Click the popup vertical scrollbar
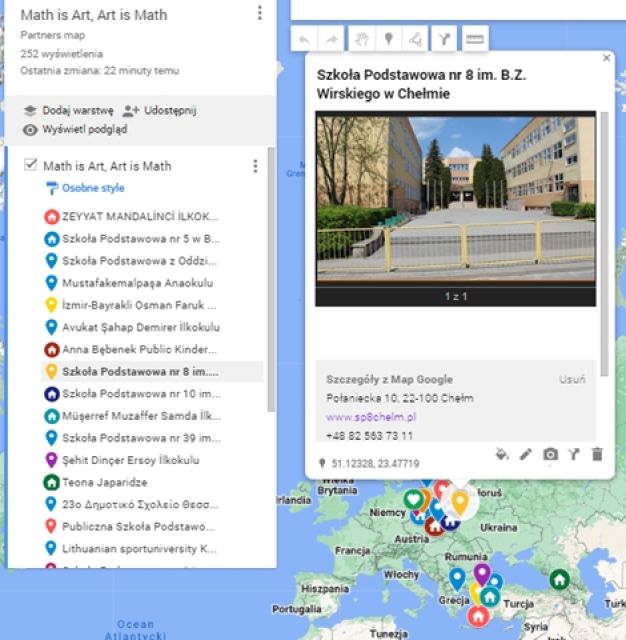Screen dimensions: 626x640 604,244
